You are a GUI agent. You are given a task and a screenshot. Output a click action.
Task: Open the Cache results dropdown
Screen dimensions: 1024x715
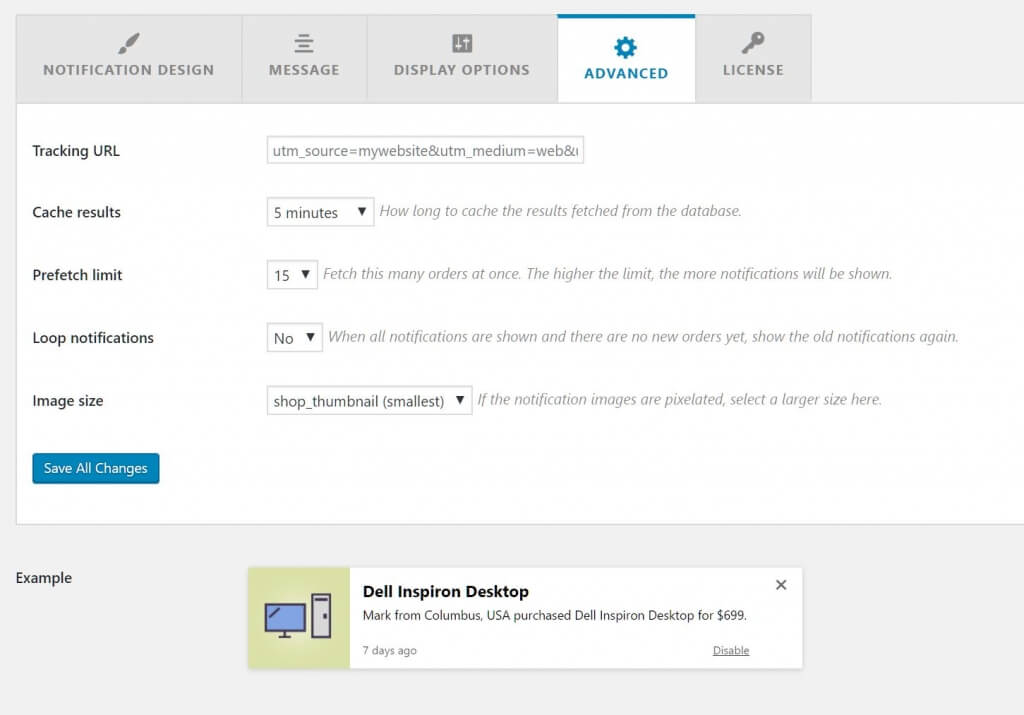(x=319, y=212)
